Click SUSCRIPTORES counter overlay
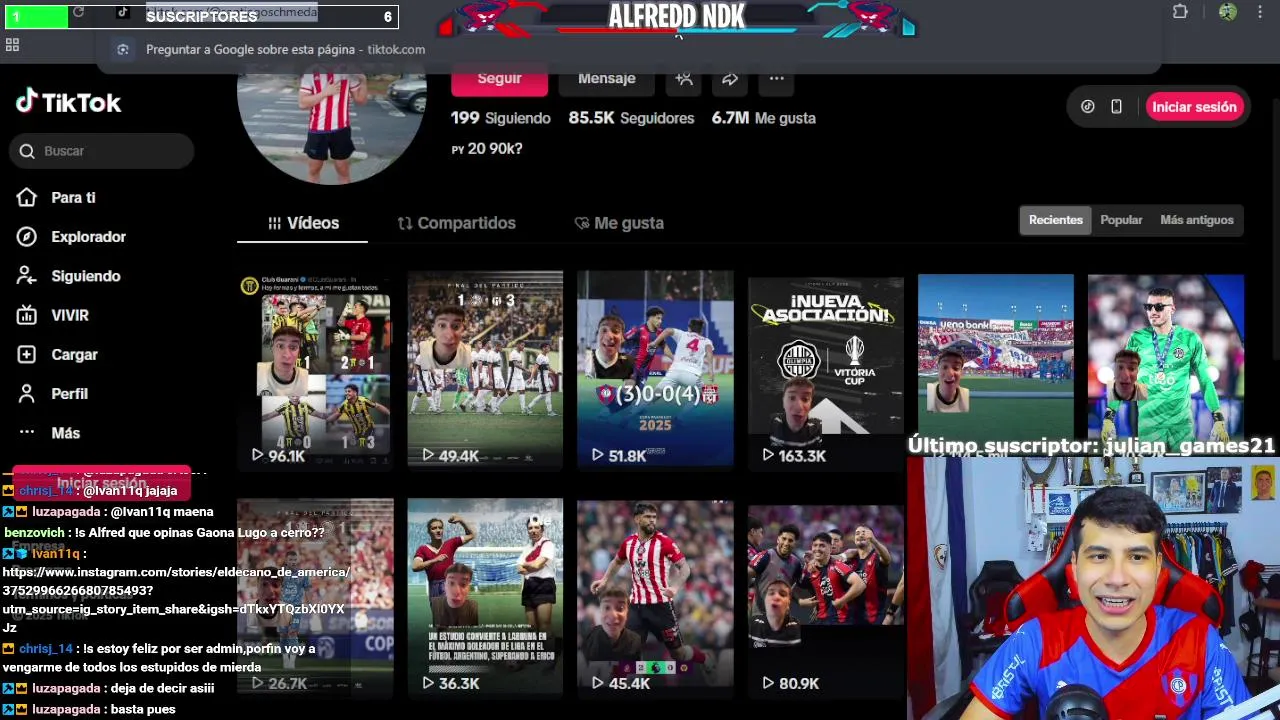1280x720 pixels. click(200, 16)
